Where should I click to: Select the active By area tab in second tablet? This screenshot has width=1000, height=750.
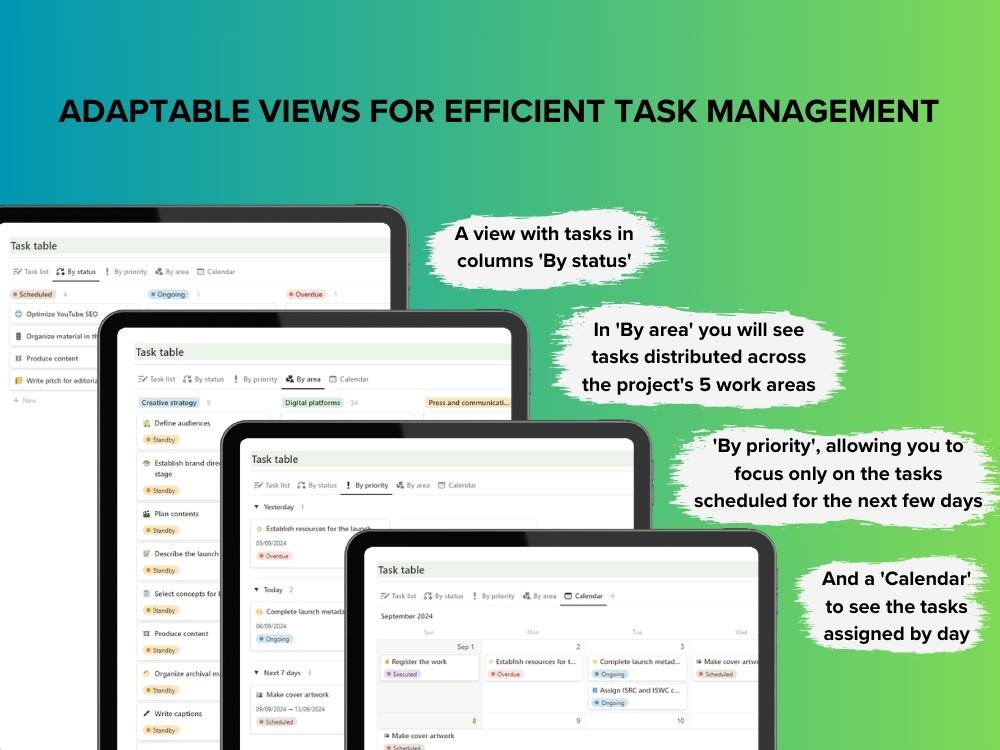pyautogui.click(x=303, y=379)
